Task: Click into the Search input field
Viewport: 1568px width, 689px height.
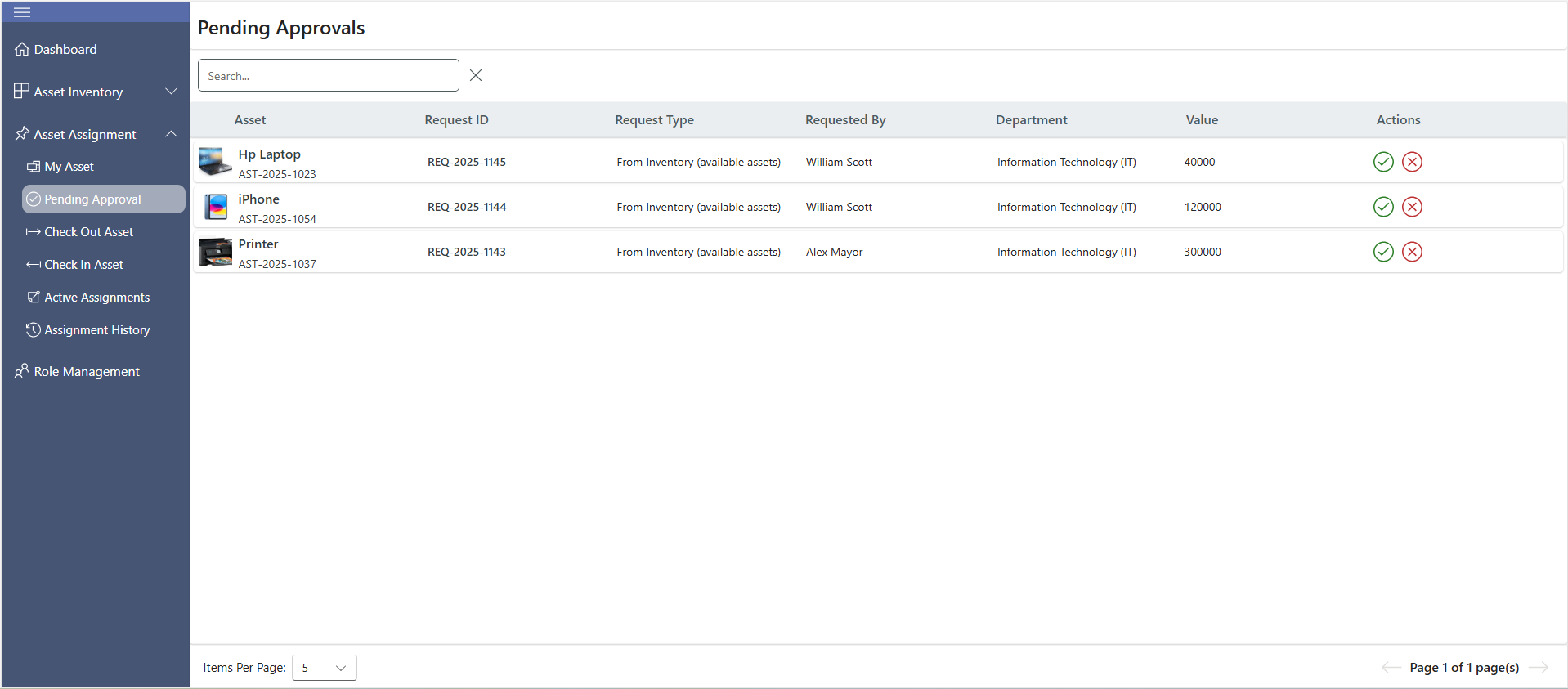Action: (x=329, y=75)
